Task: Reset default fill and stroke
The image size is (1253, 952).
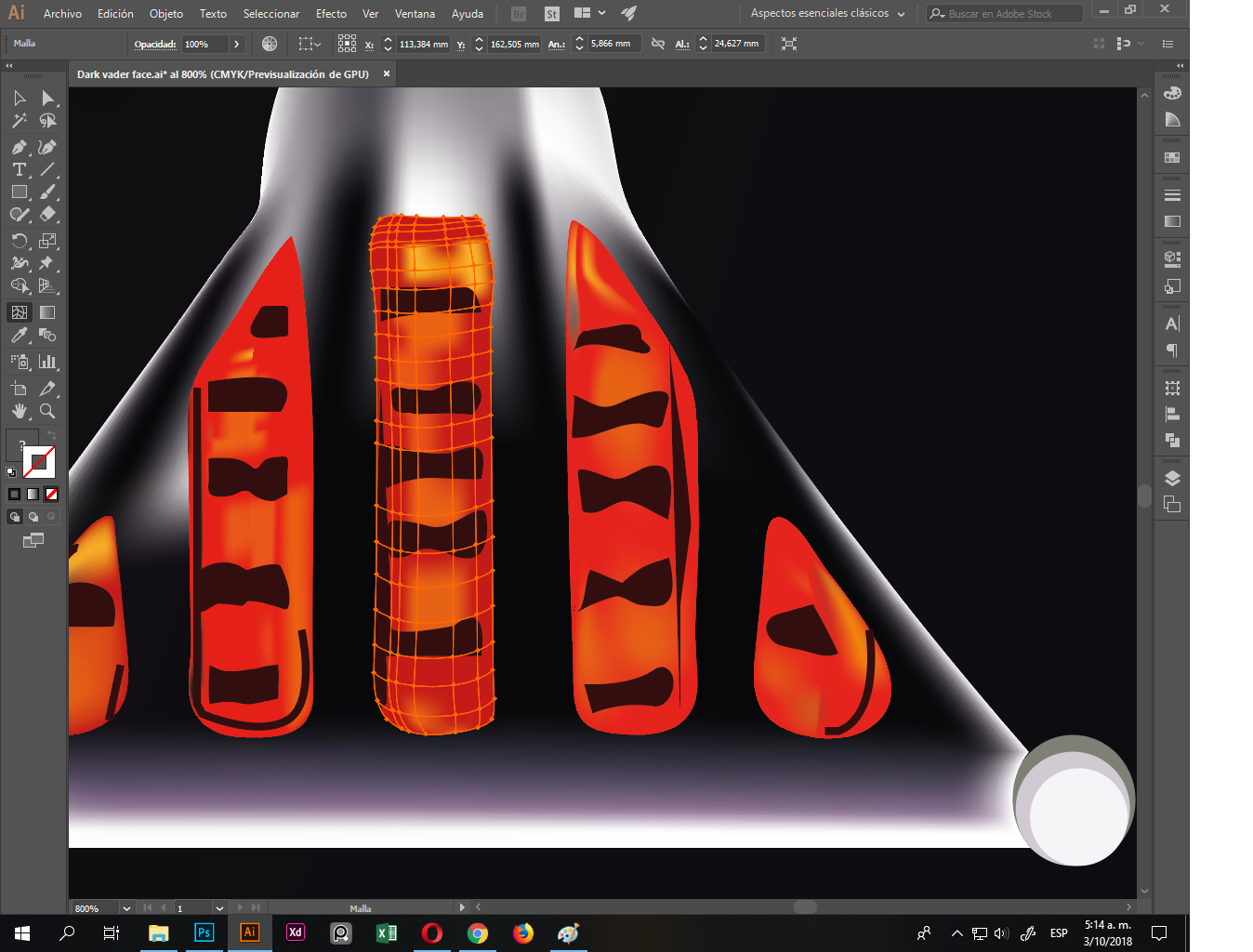Action: (11, 472)
